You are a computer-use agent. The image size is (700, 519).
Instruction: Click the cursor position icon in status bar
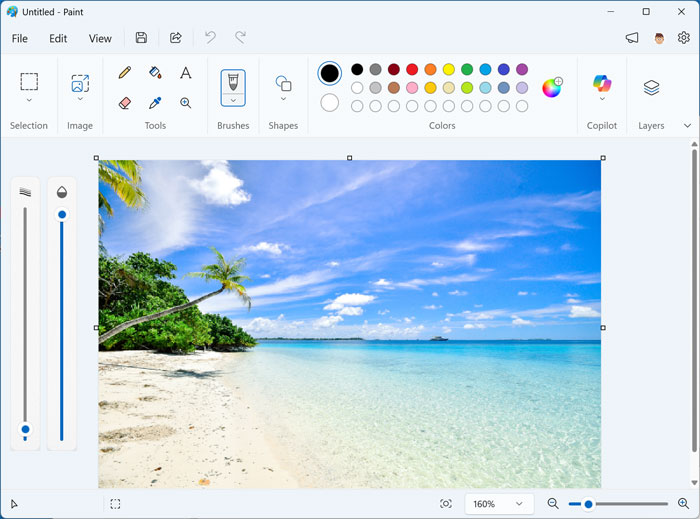[14, 504]
